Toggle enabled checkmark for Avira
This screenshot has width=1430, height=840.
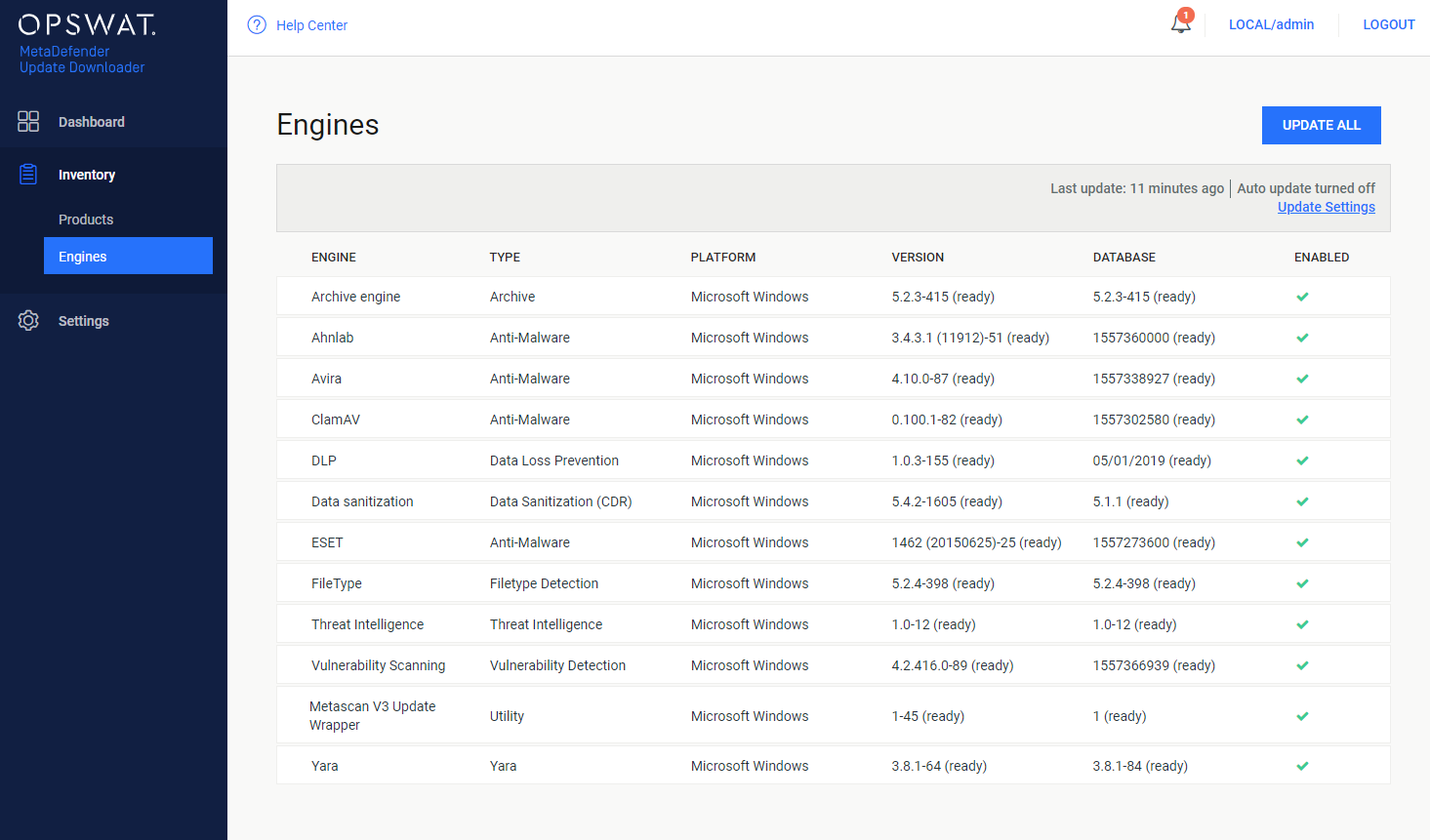(x=1302, y=379)
